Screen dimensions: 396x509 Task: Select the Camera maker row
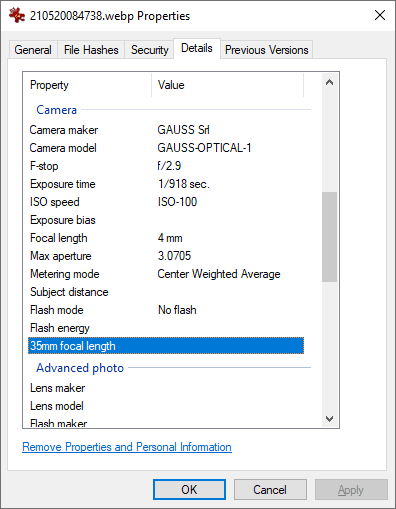(x=166, y=130)
